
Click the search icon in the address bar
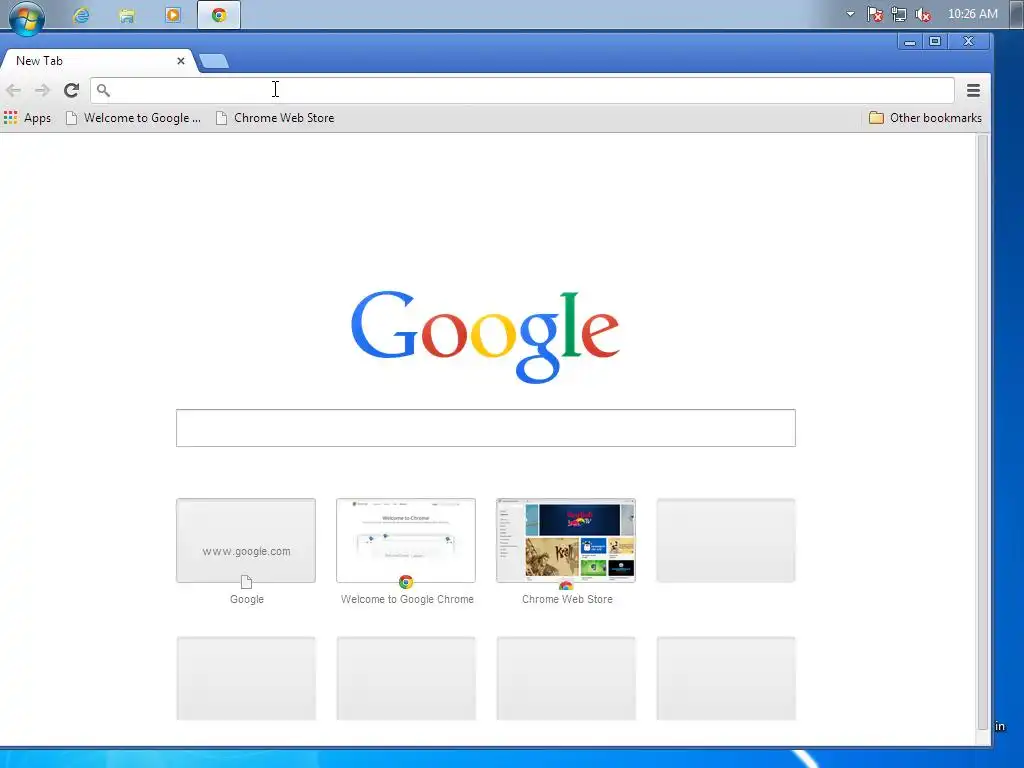[x=103, y=90]
